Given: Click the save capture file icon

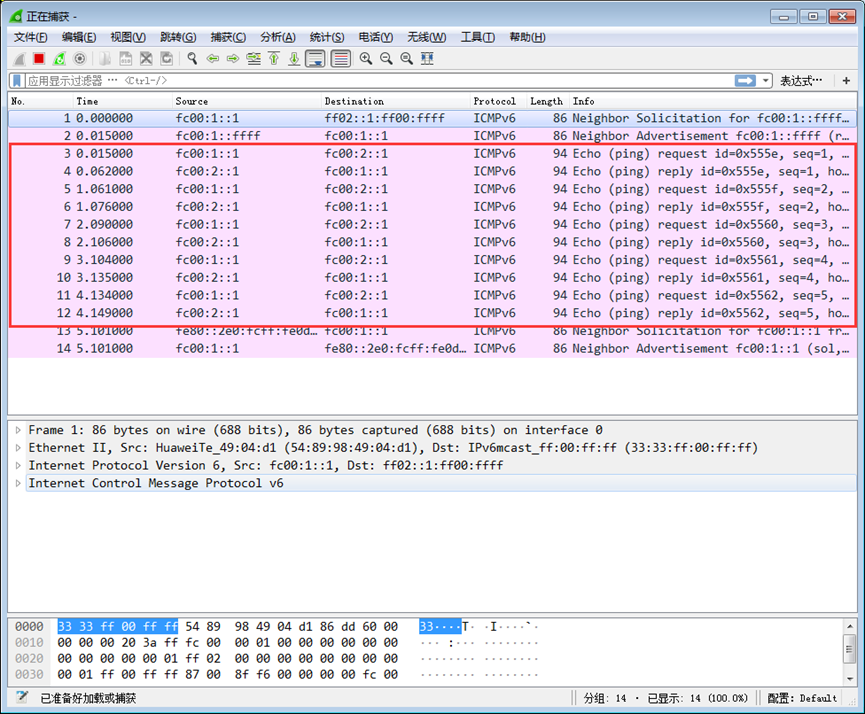Looking at the screenshot, I should [126, 58].
